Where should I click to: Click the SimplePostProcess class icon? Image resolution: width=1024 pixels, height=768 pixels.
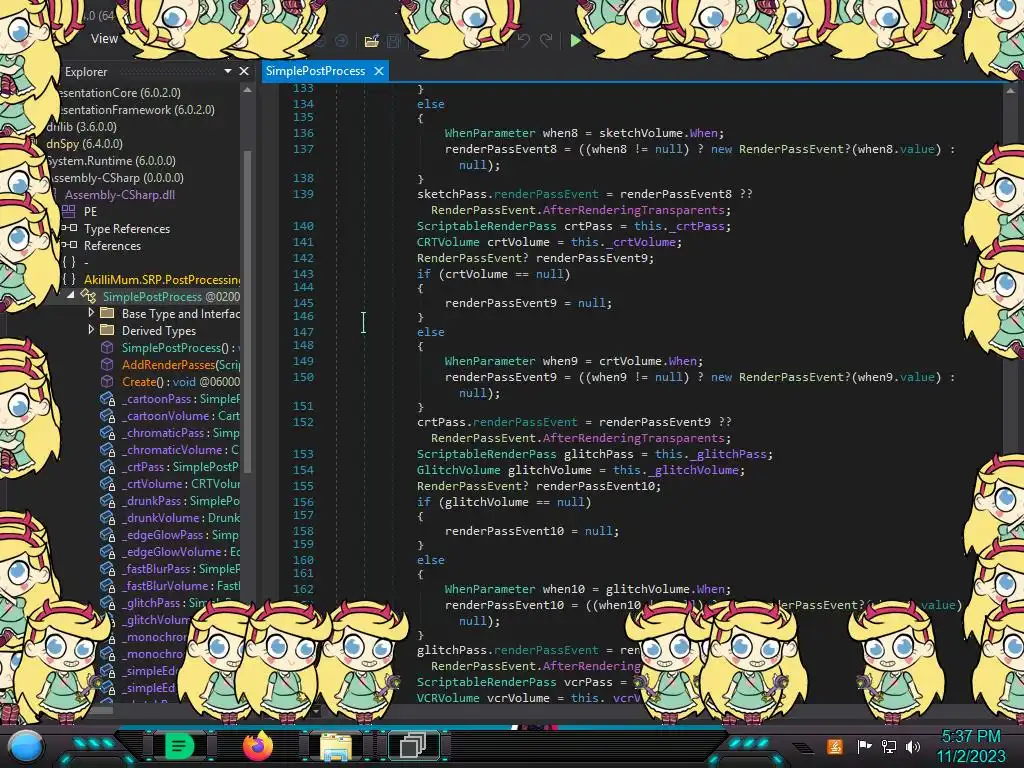tap(88, 296)
